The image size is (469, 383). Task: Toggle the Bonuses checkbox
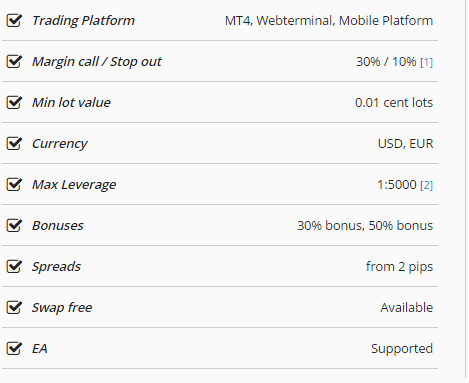(x=14, y=226)
